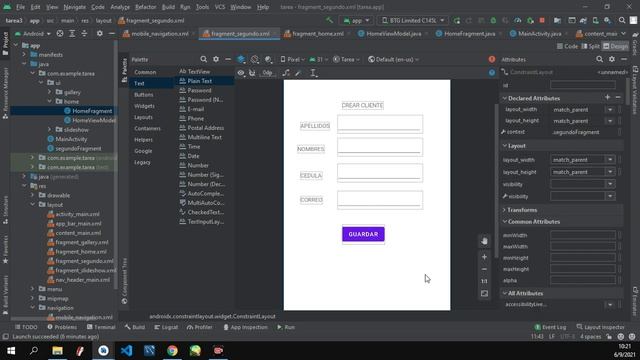Select Design Surface layers icon

pos(241,60)
